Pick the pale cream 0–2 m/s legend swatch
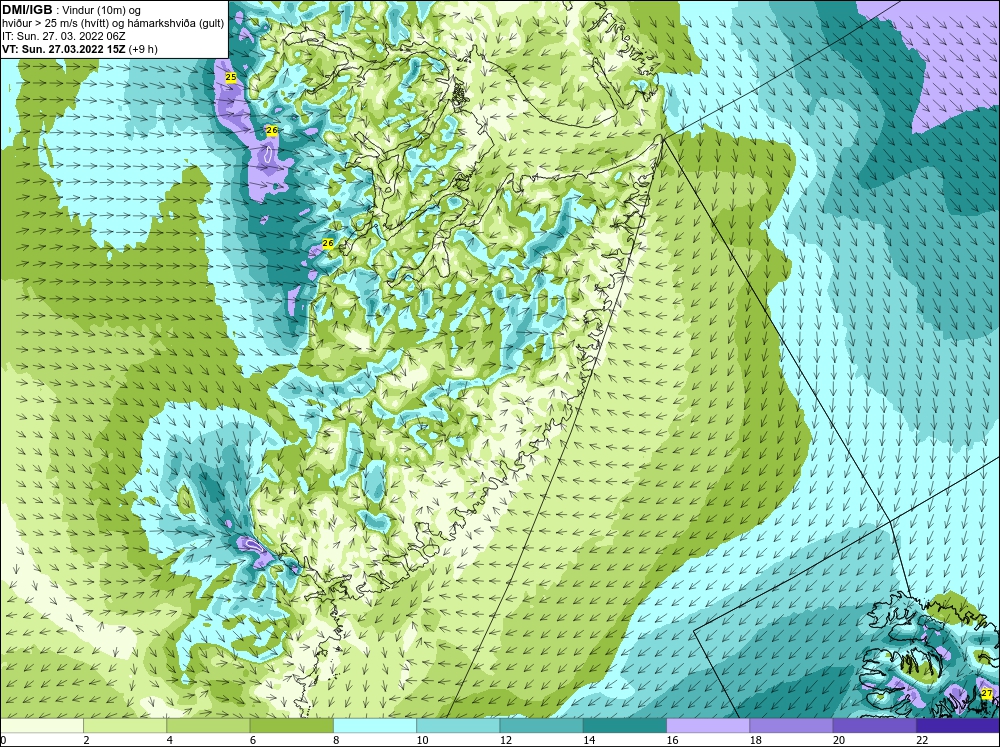The width and height of the screenshot is (1000, 747). pyautogui.click(x=41, y=725)
